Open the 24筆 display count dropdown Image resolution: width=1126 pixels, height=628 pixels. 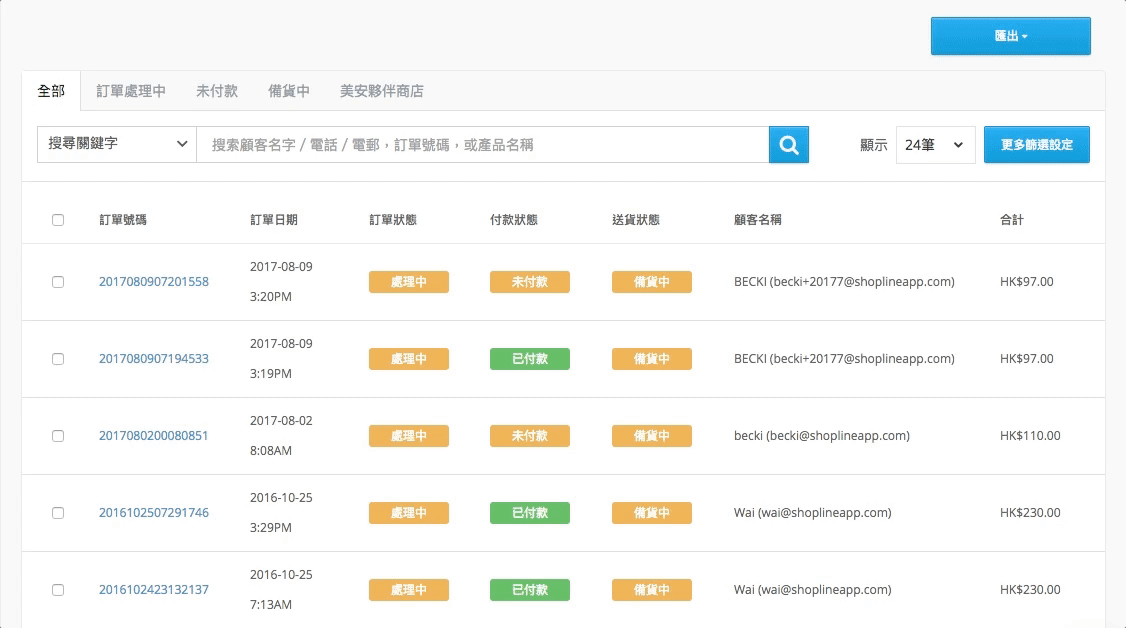tap(935, 145)
